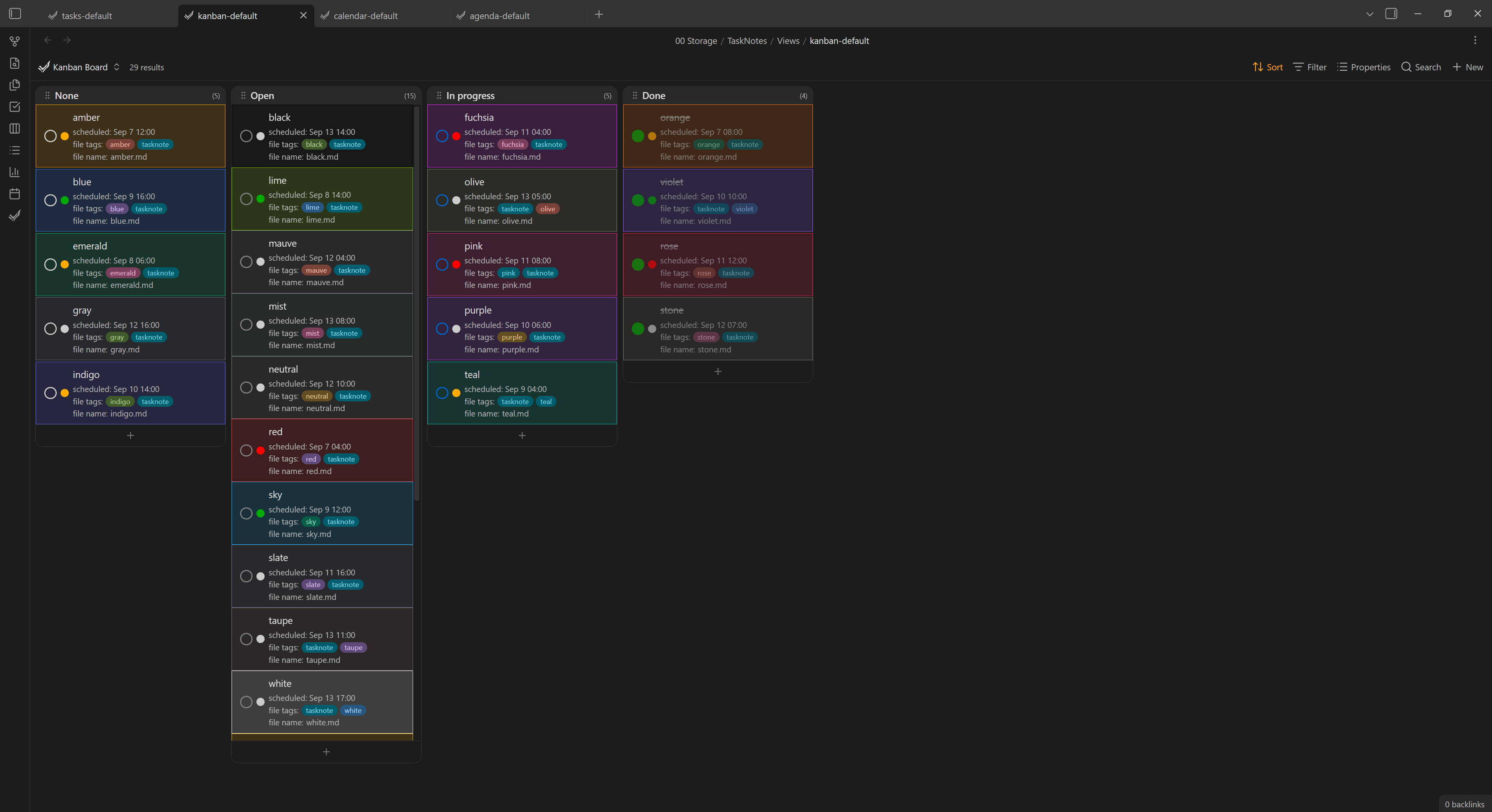Open the file search ribbon icon
This screenshot has width=1492, height=812.
pos(15,63)
